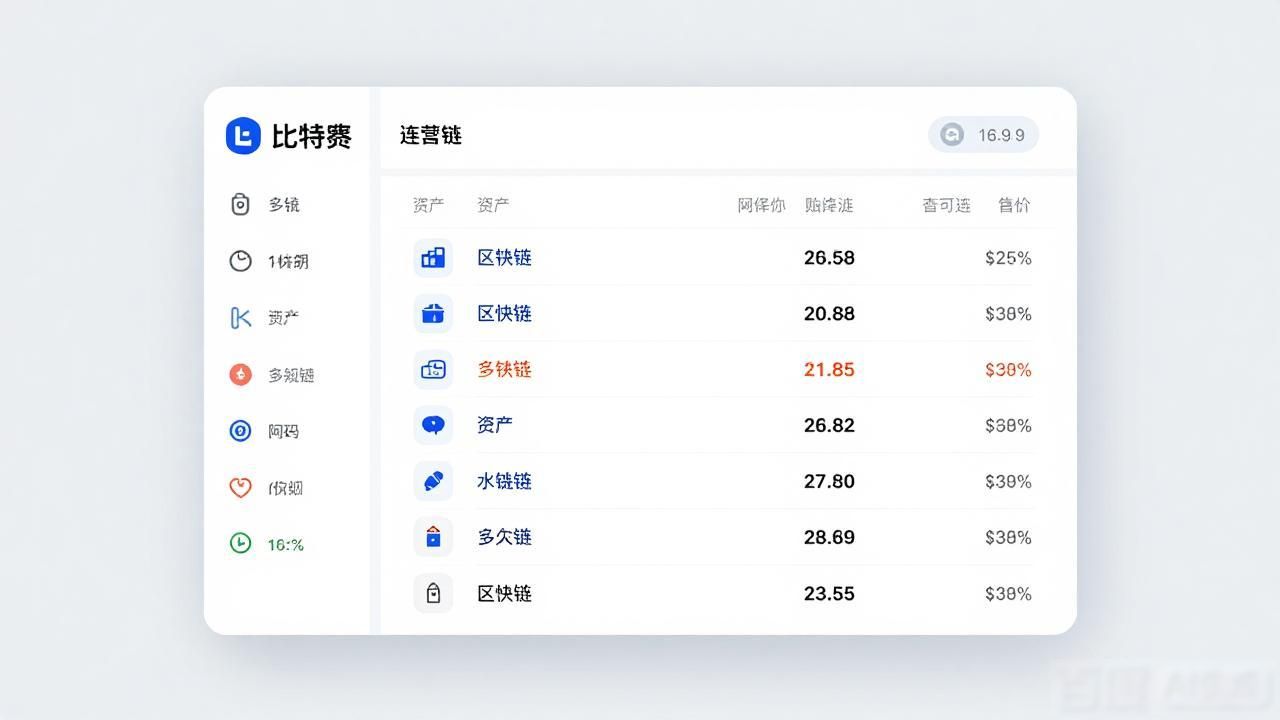Select the pen icon next to 水链链
1280x720 pixels.
tap(433, 482)
